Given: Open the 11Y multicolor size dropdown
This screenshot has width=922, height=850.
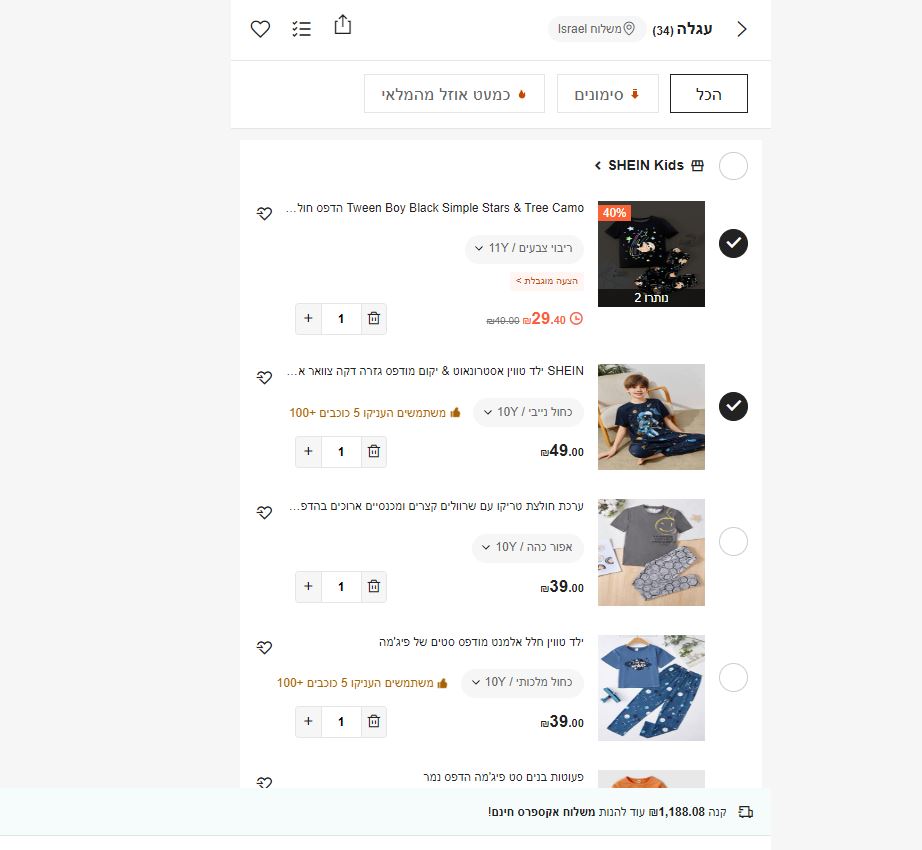Looking at the screenshot, I should pos(524,248).
